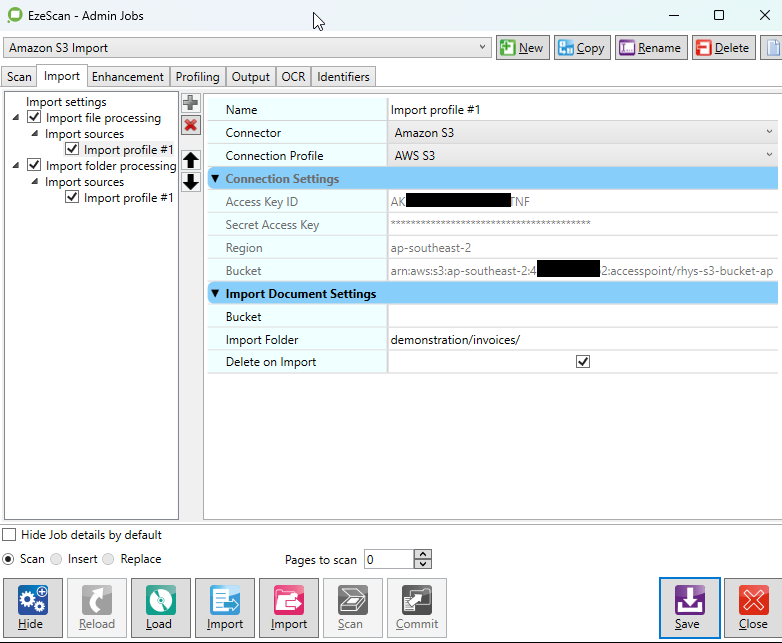Click the Load button with the disc icon
The image size is (782, 643).
tap(159, 608)
